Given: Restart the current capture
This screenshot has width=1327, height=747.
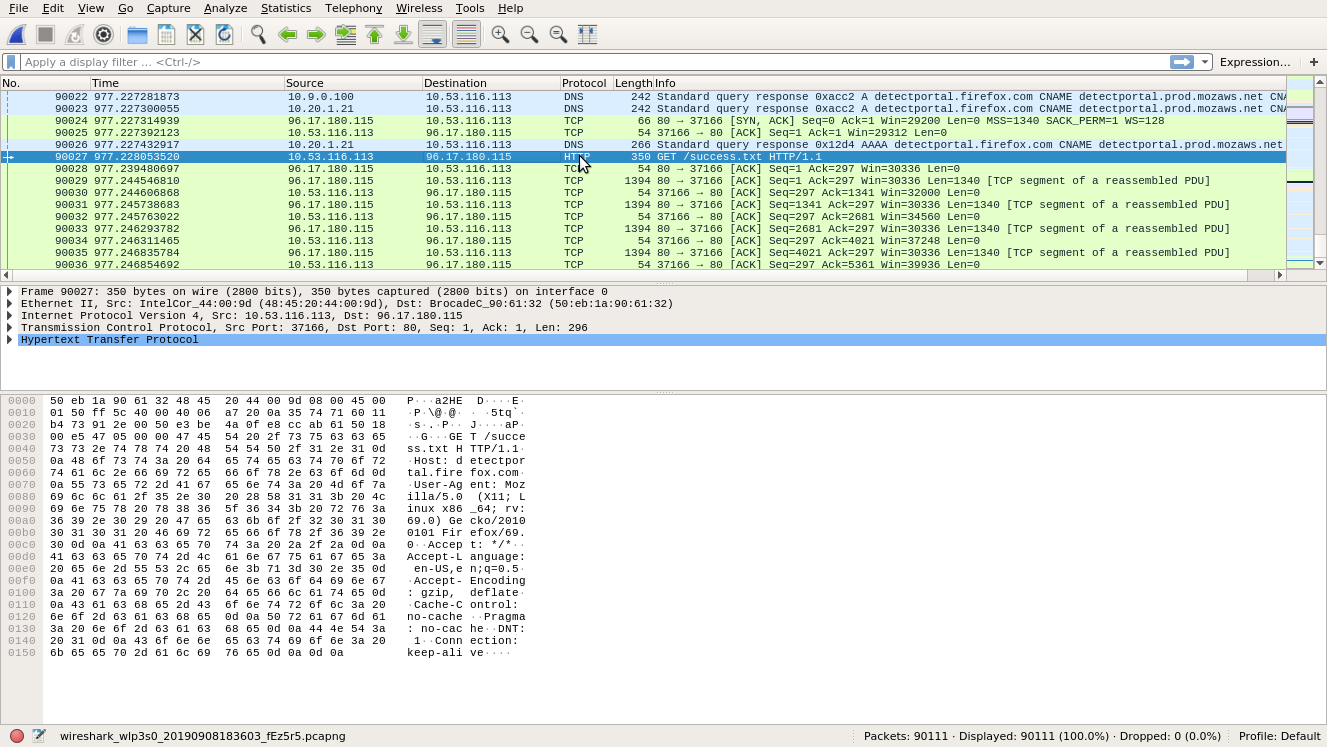Looking at the screenshot, I should (x=74, y=35).
